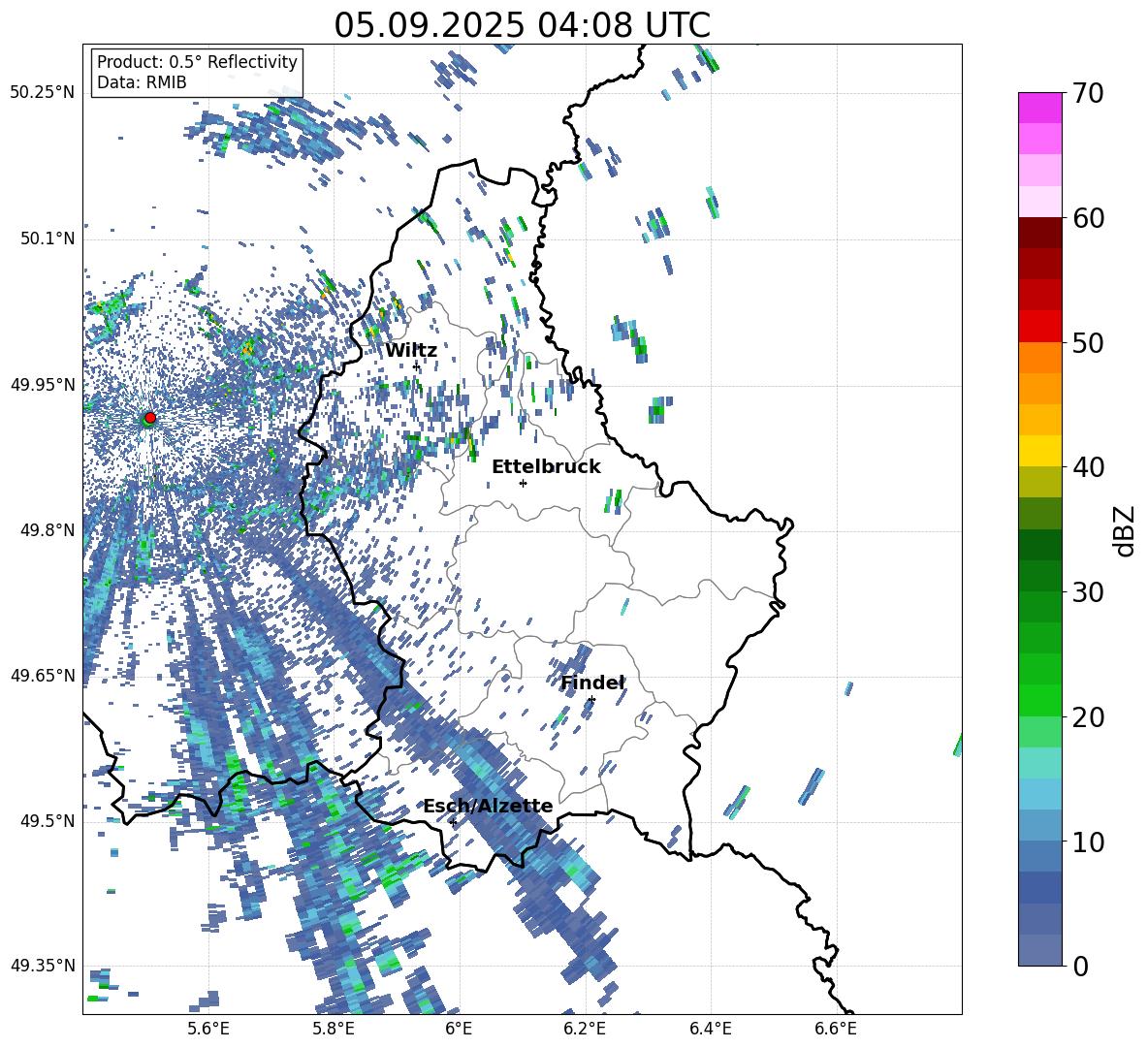This screenshot has width=1148, height=1048.
Task: Click longitude label 6°E
Action: (x=459, y=1030)
